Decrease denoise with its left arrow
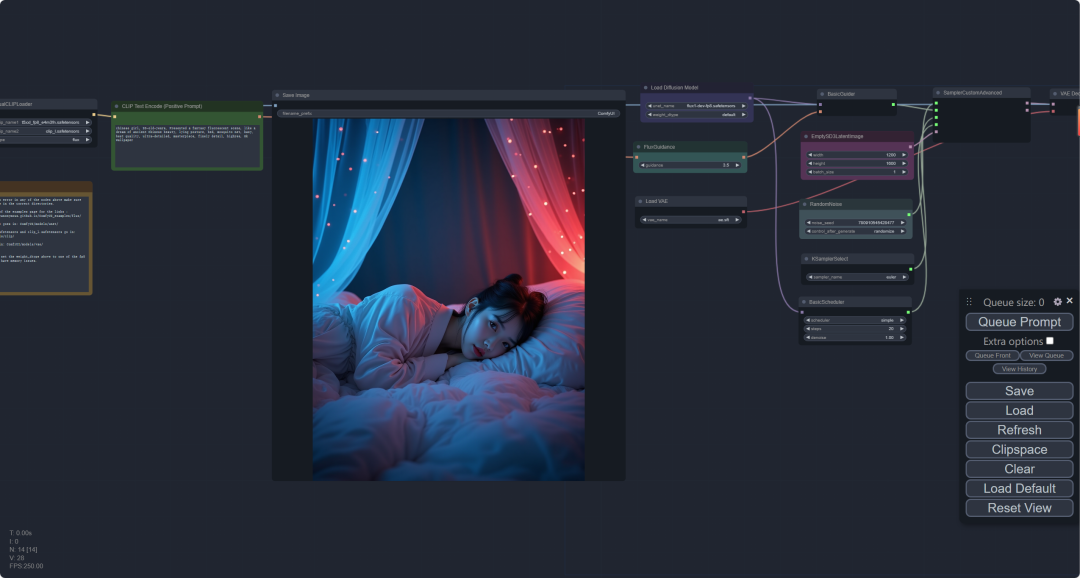 tap(808, 338)
